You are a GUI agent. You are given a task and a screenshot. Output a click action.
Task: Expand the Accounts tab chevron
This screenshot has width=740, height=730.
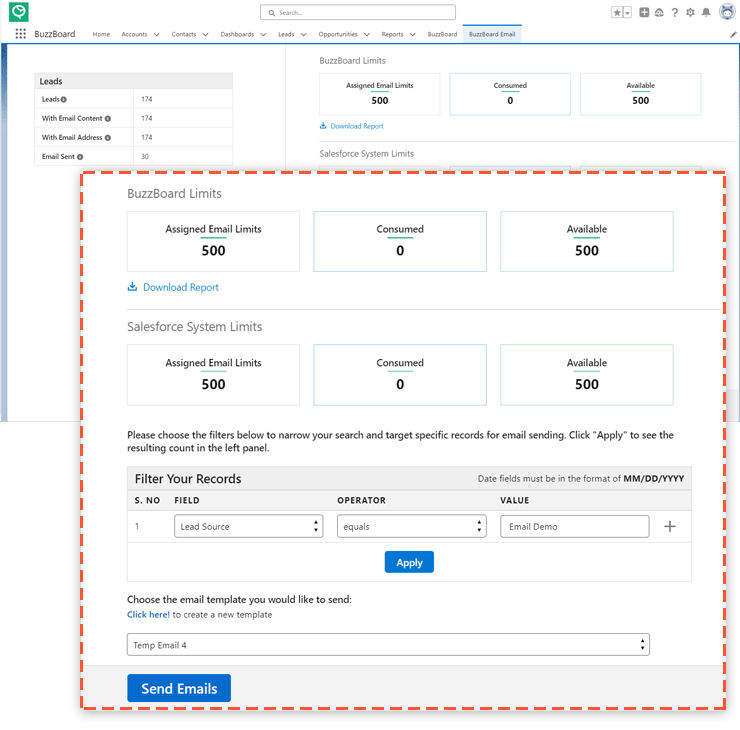point(157,34)
